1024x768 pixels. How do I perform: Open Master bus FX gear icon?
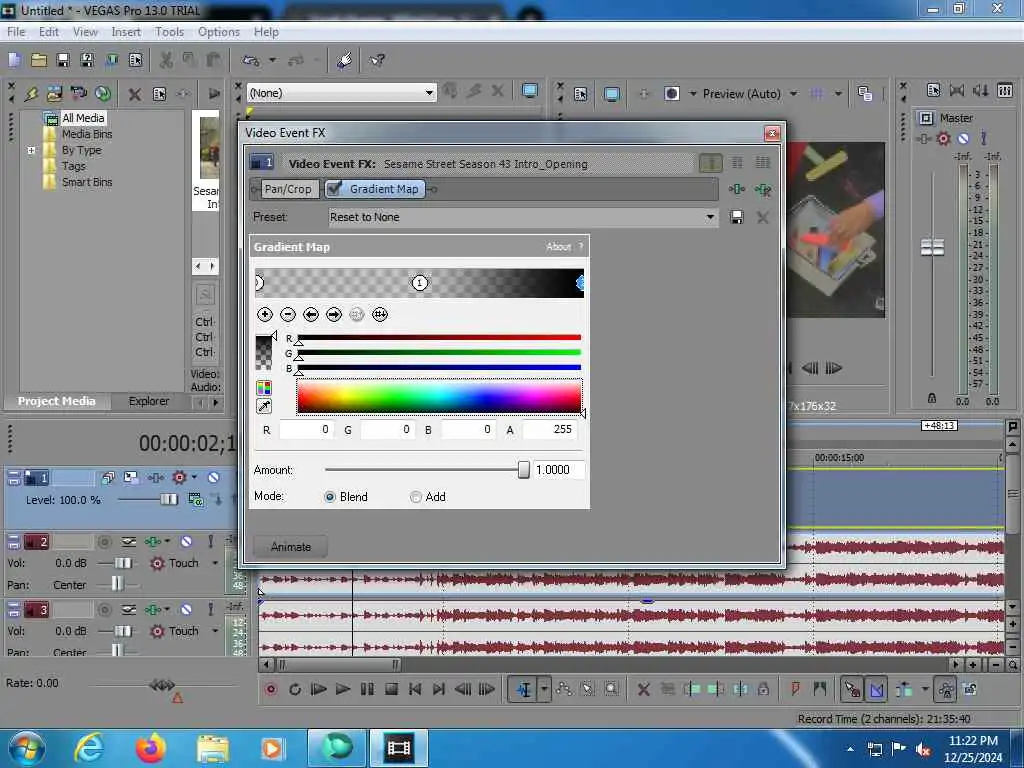943,138
